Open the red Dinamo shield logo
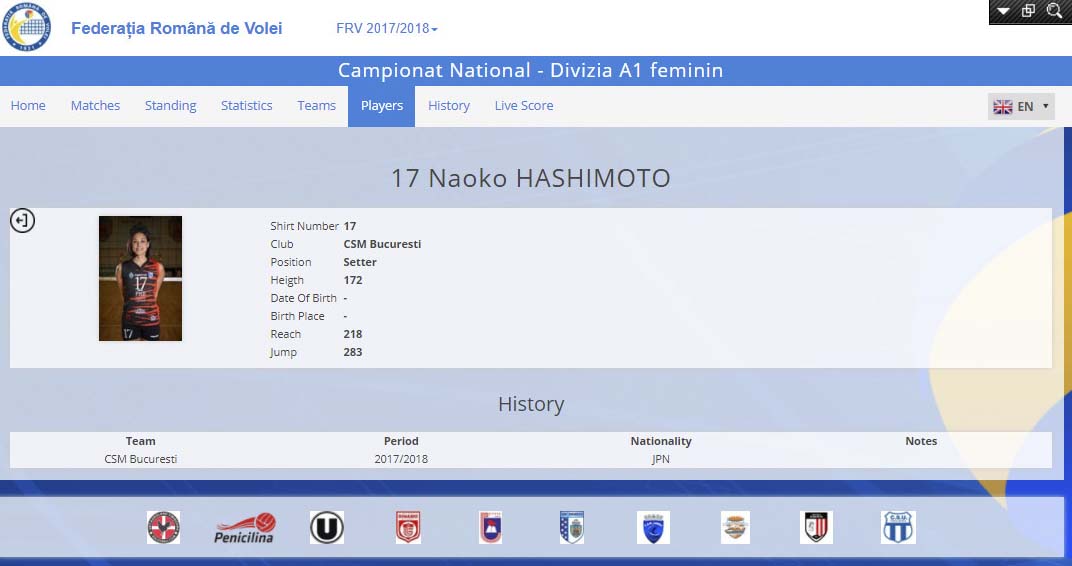1072x566 pixels. click(408, 528)
